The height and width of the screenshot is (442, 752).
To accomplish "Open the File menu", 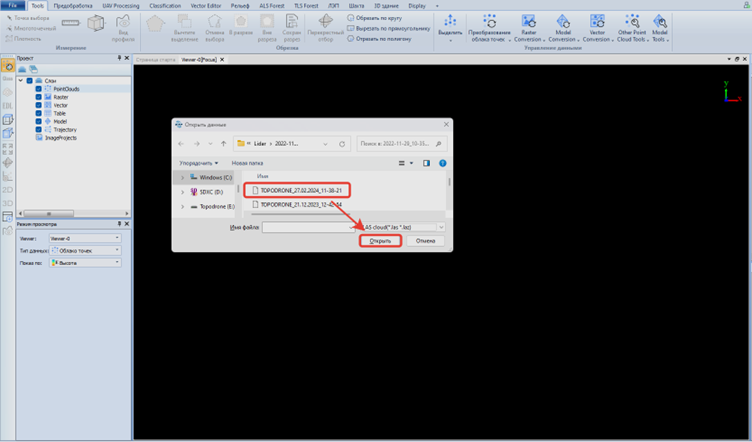I will (x=13, y=6).
